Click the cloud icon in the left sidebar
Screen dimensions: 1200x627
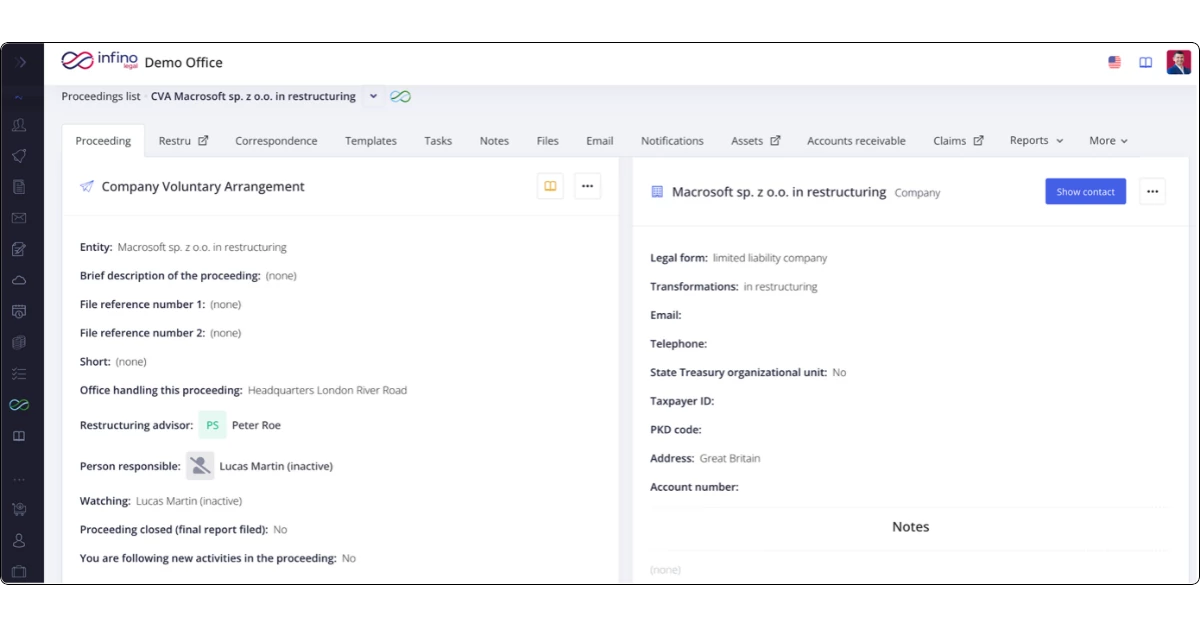[x=19, y=280]
